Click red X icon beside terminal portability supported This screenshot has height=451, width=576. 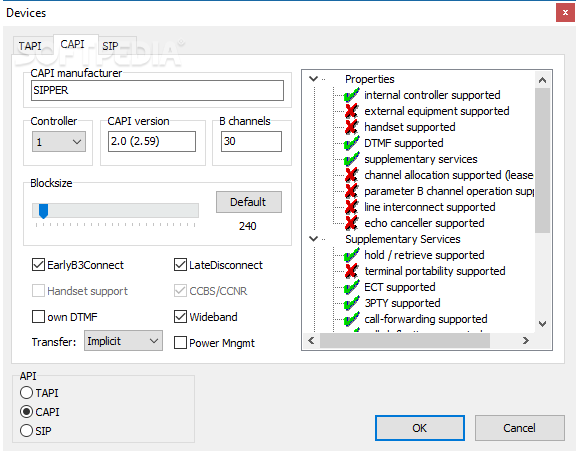[x=351, y=271]
